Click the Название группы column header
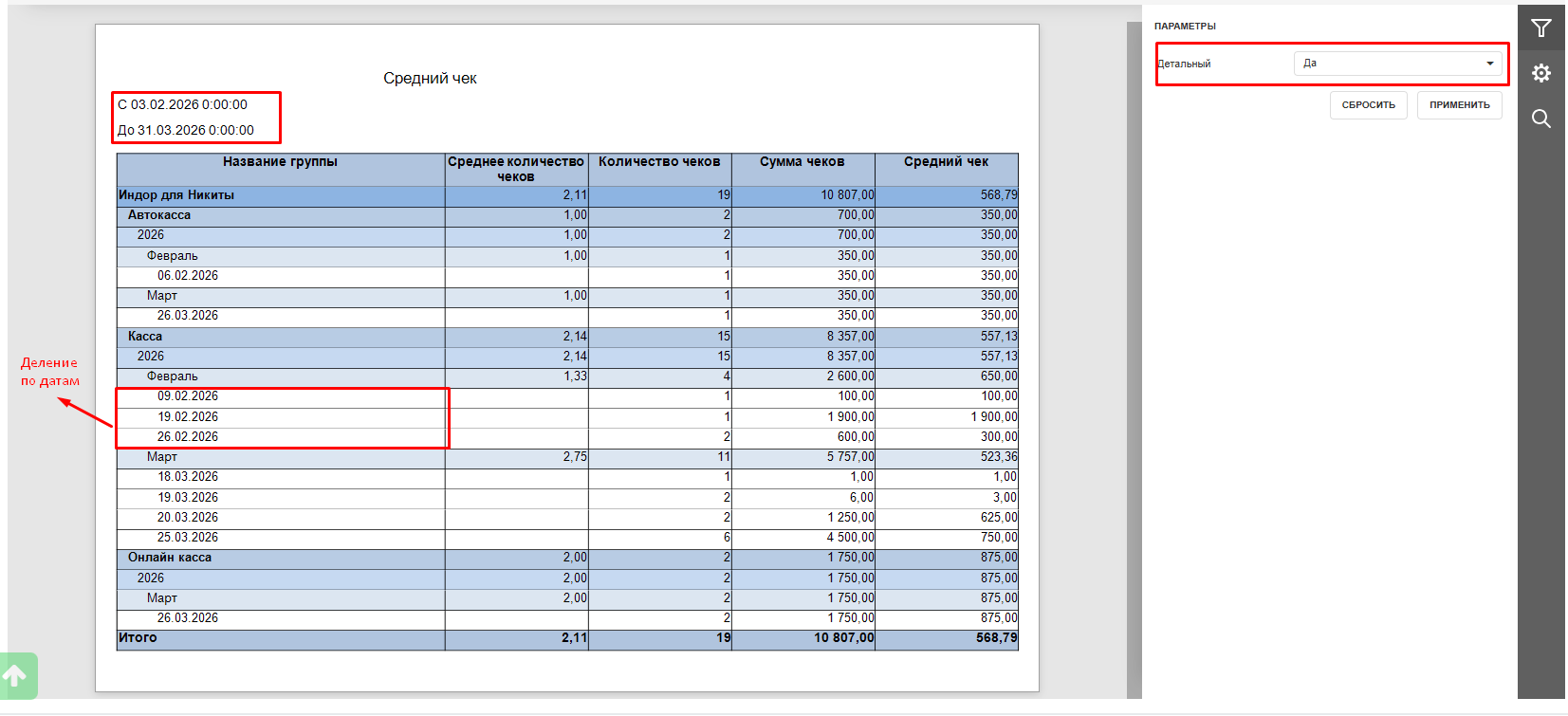1568x716 pixels. (280, 162)
